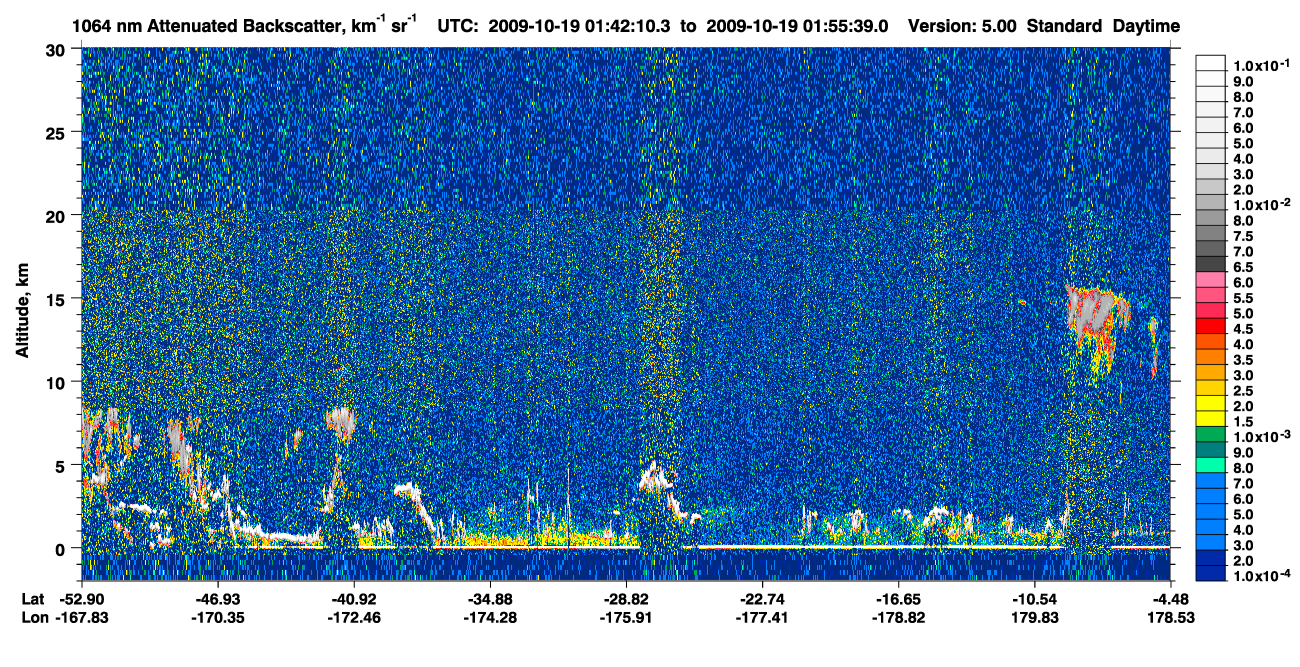Viewport: 1300px width, 667px height.
Task: Click the longitude value -177.41
Action: pyautogui.click(x=762, y=617)
